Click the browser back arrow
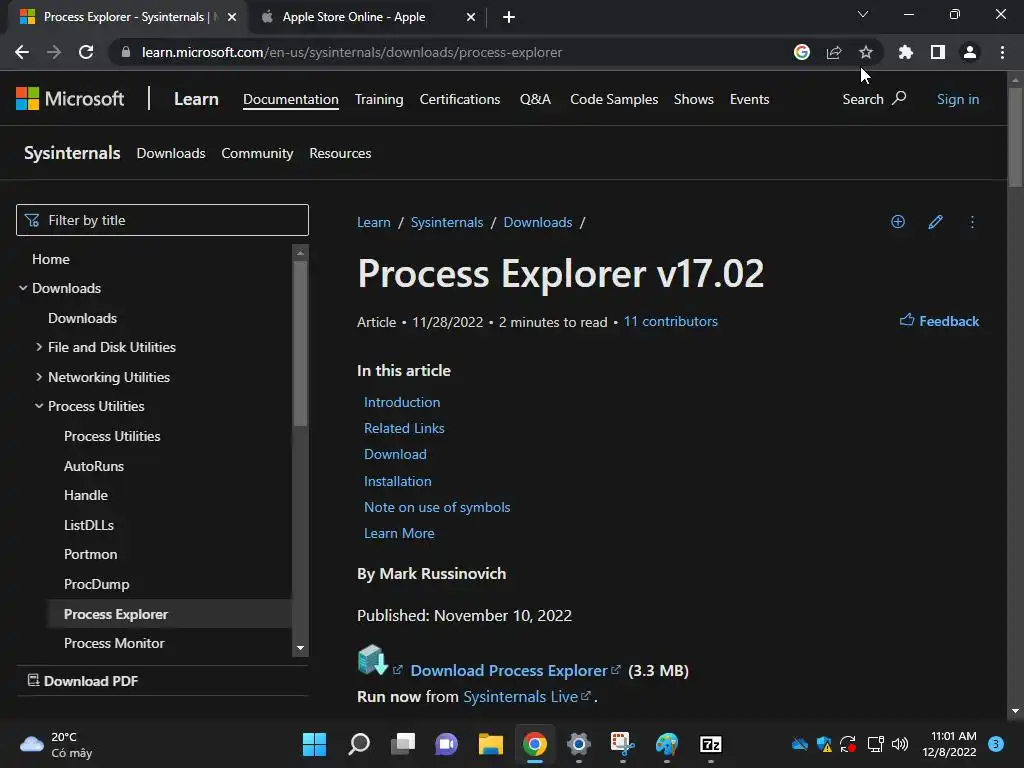The width and height of the screenshot is (1024, 768). point(22,52)
